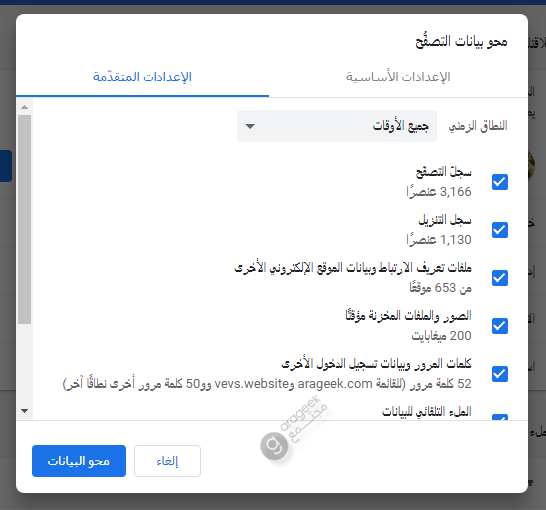
Task: Click the scrollbar track below the thumb
Action: 24,364
